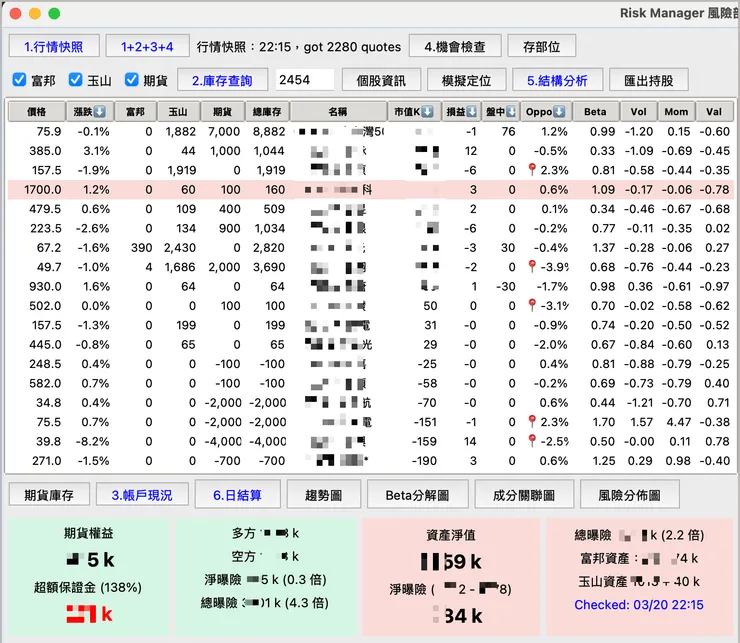
Task: Open 3.帳戶現況 account status
Action: point(142,495)
